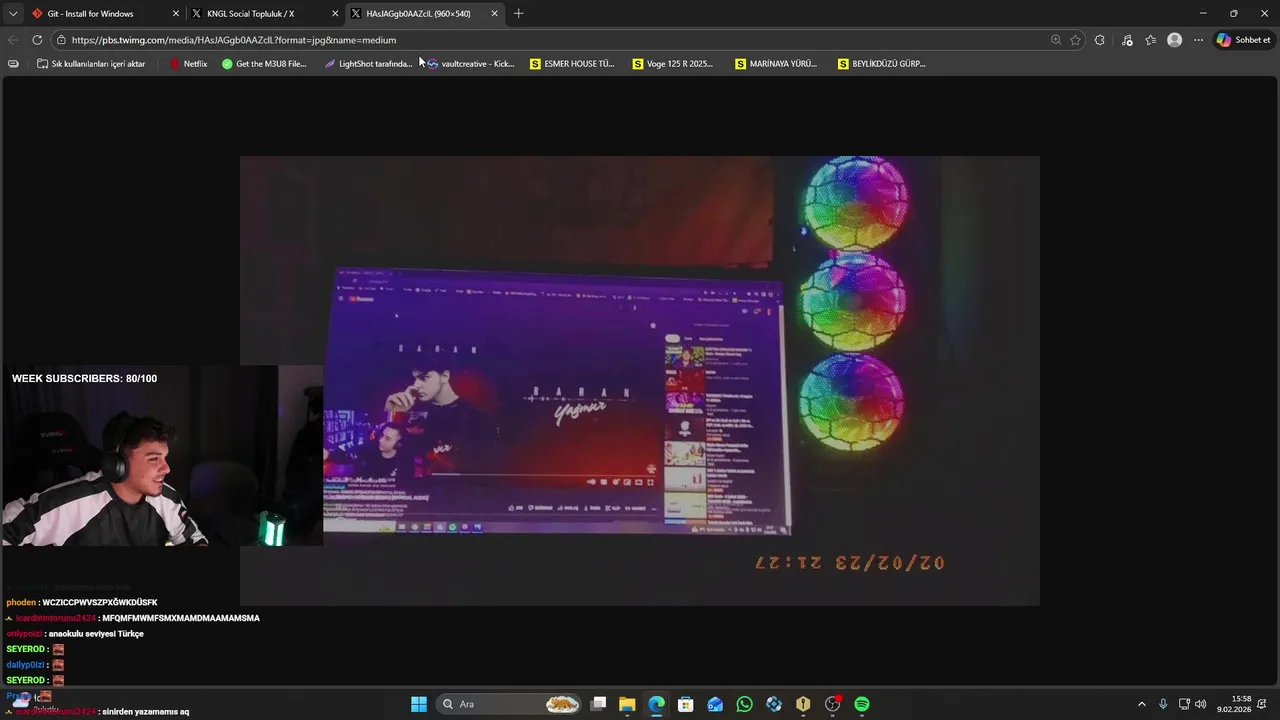Click chat message 'anaokulu seviyesi Türkçe'
1280x720 pixels.
click(x=96, y=634)
